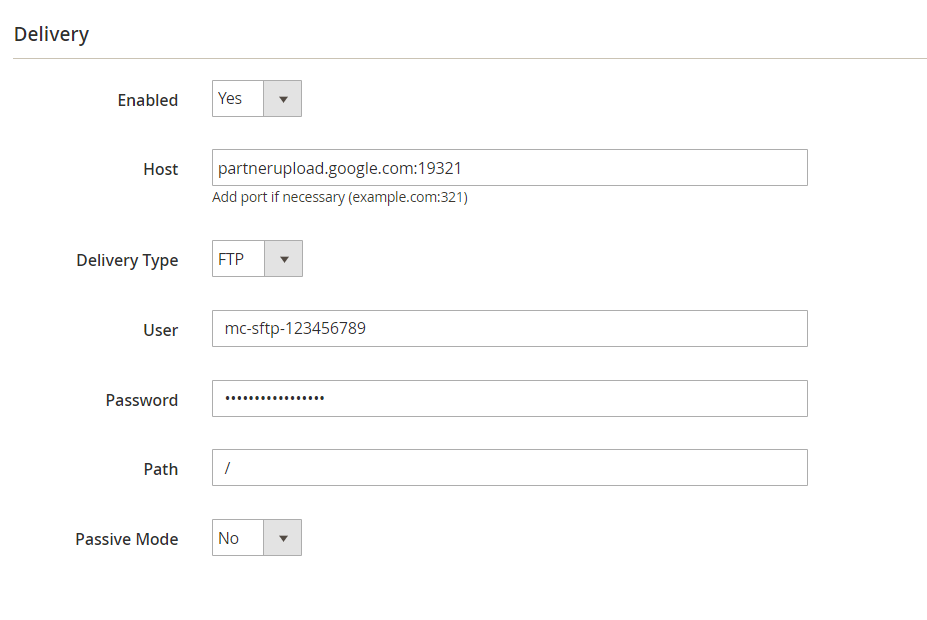Click the Path field label
Viewport: 927px width, 620px height.
click(x=161, y=469)
